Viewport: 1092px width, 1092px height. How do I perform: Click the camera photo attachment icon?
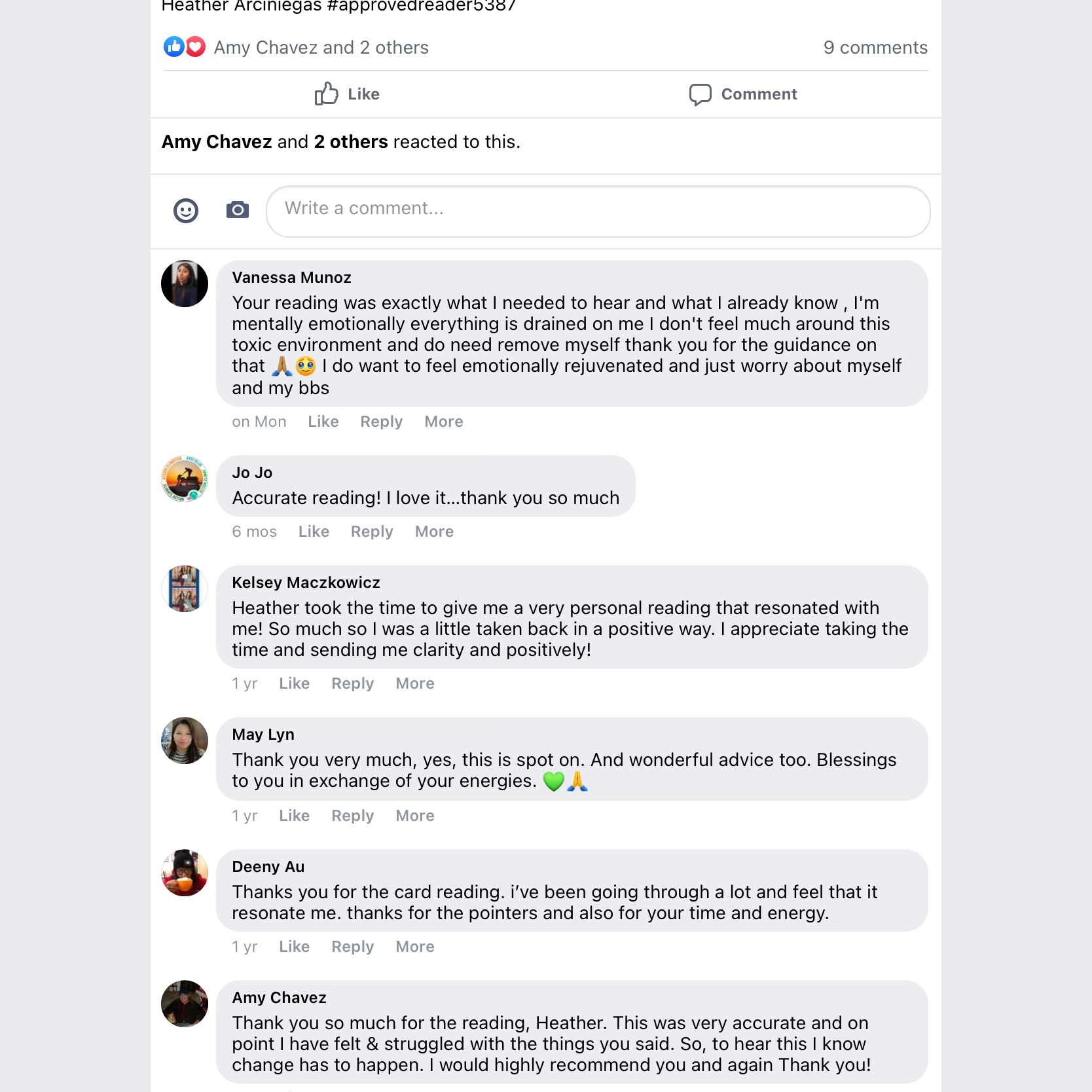click(238, 210)
